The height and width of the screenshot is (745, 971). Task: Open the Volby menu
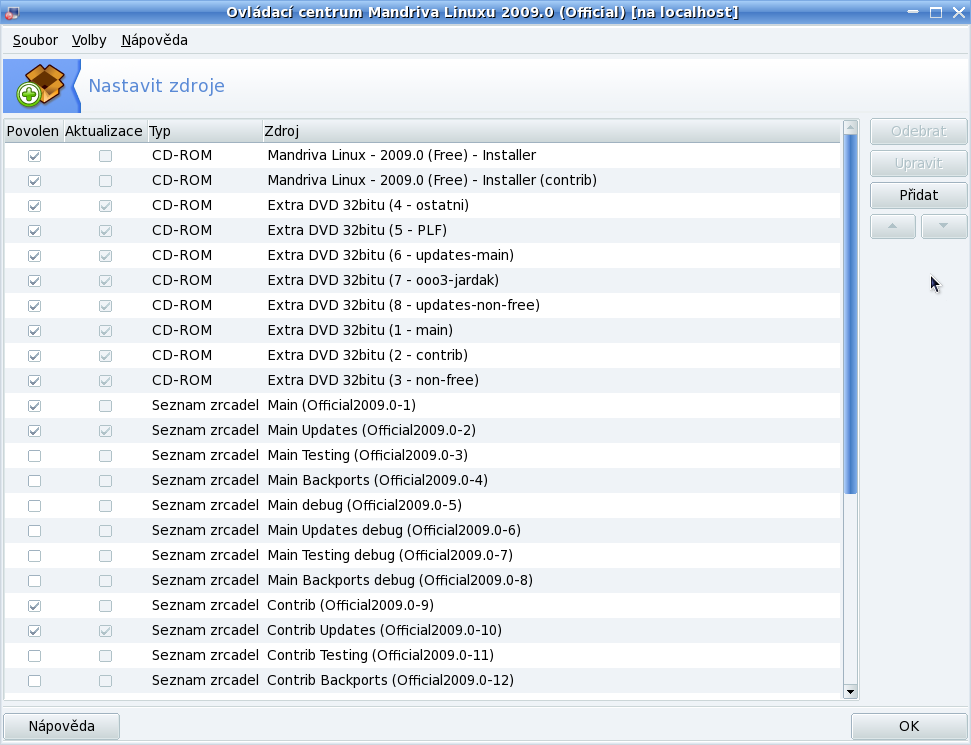click(x=89, y=40)
